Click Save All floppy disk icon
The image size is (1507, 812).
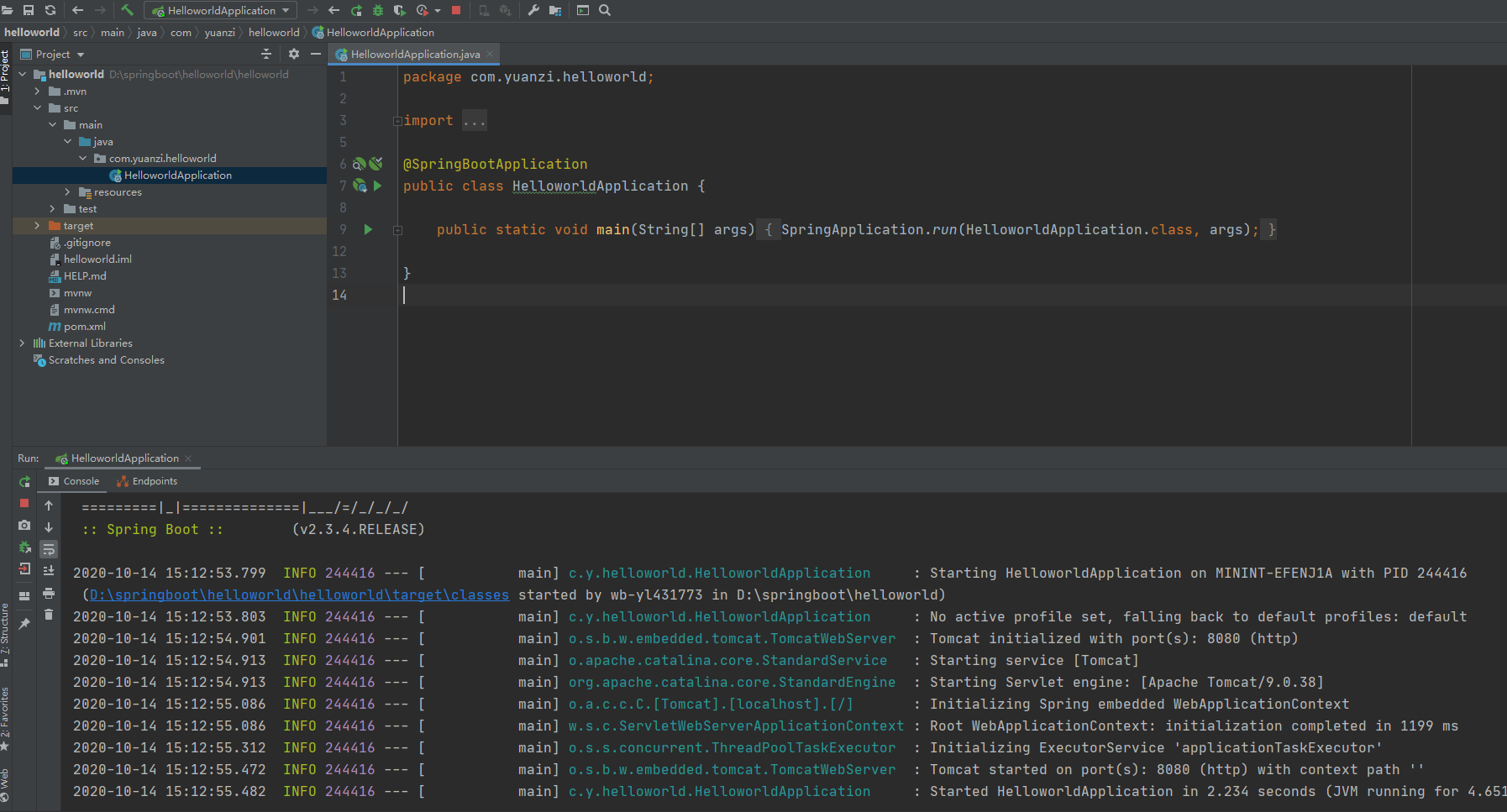(29, 10)
